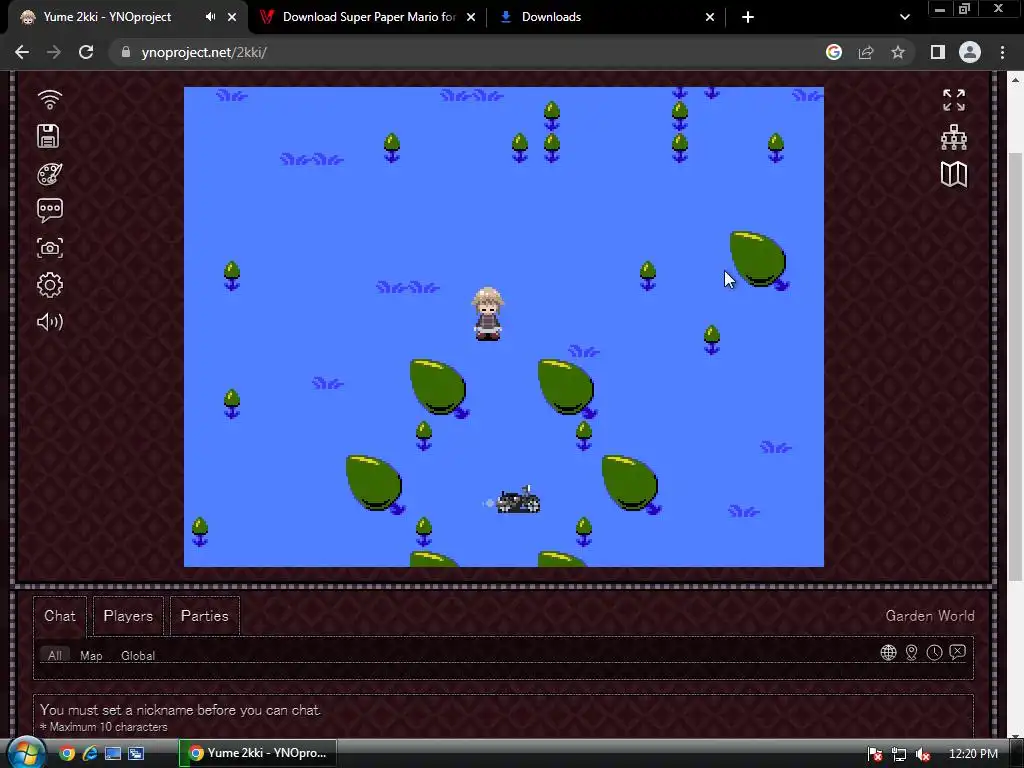Click the site lock icon in address bar
This screenshot has width=1024, height=768.
point(126,52)
